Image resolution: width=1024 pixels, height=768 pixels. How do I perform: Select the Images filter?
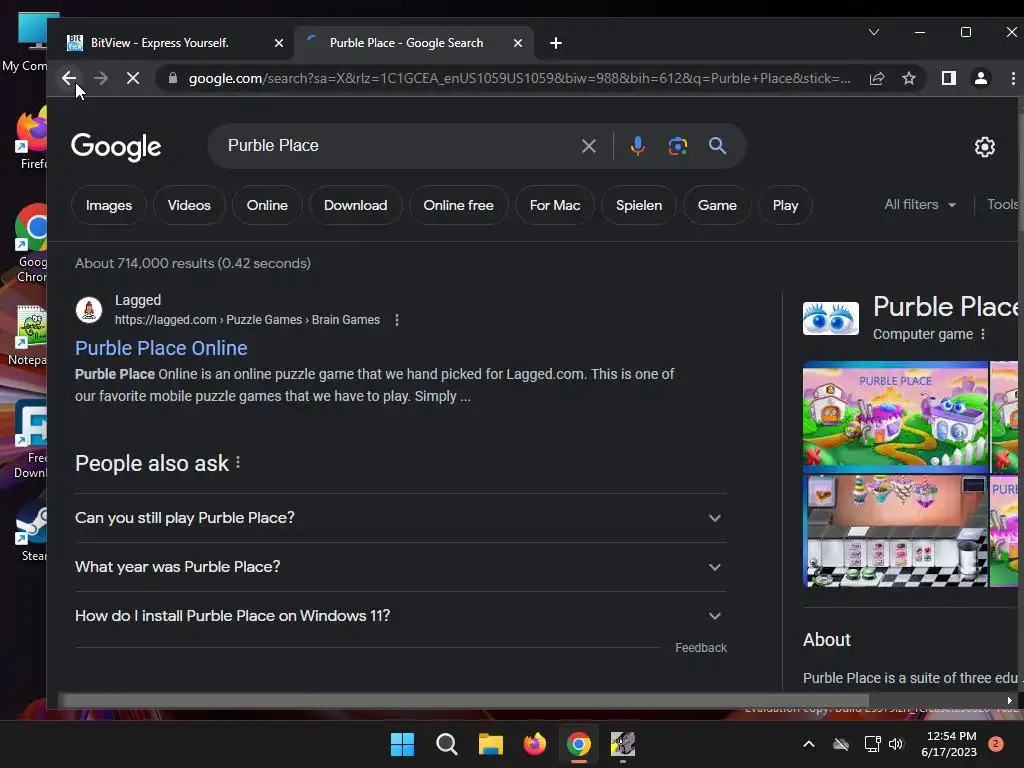108,205
